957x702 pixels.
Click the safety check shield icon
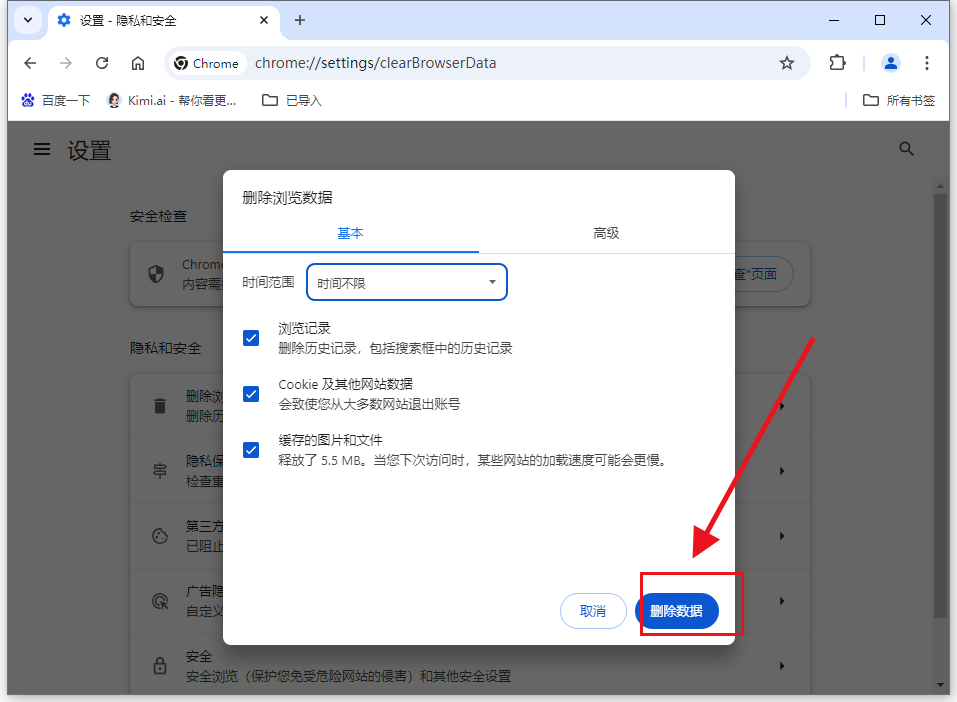[156, 274]
